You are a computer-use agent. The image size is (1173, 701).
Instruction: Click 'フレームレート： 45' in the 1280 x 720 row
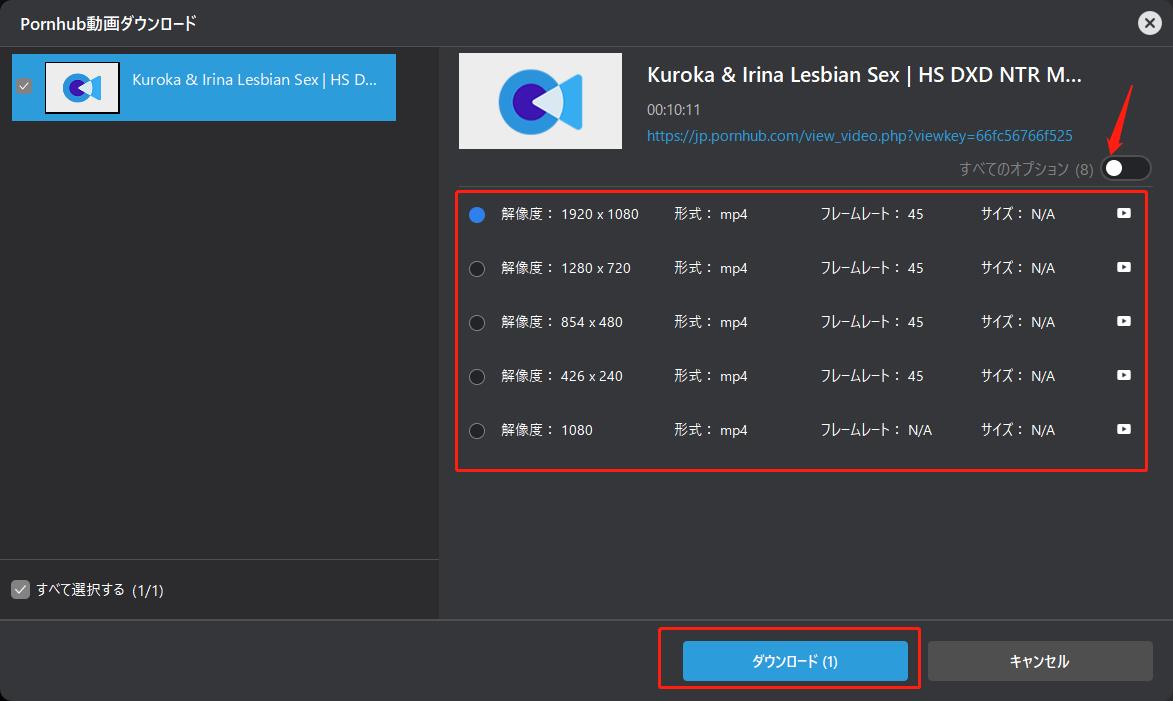pos(872,268)
